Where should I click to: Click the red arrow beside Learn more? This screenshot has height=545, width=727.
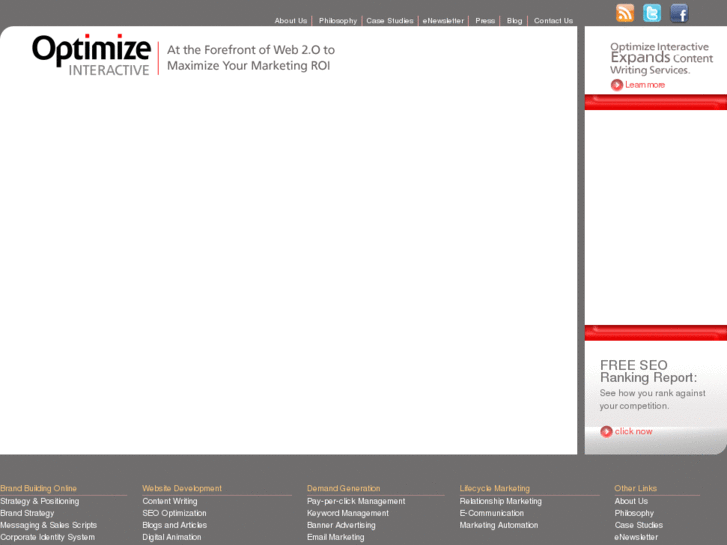click(x=617, y=85)
